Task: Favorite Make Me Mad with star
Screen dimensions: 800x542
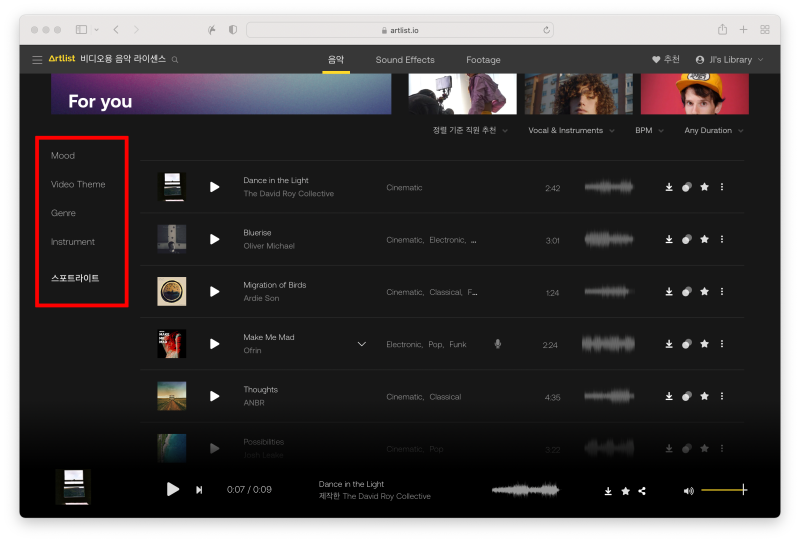Action: [x=705, y=343]
